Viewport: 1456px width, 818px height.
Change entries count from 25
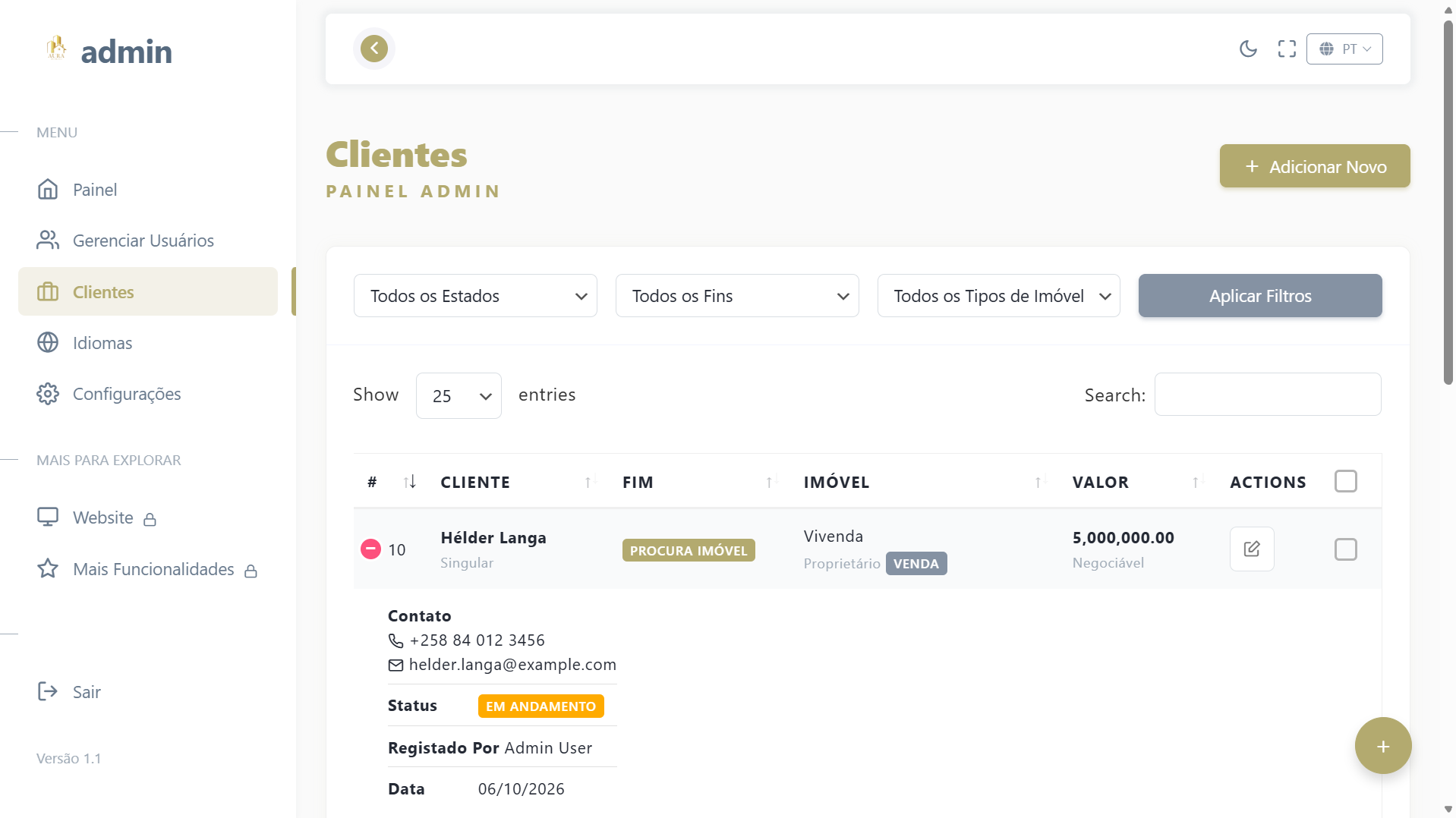pyautogui.click(x=459, y=395)
